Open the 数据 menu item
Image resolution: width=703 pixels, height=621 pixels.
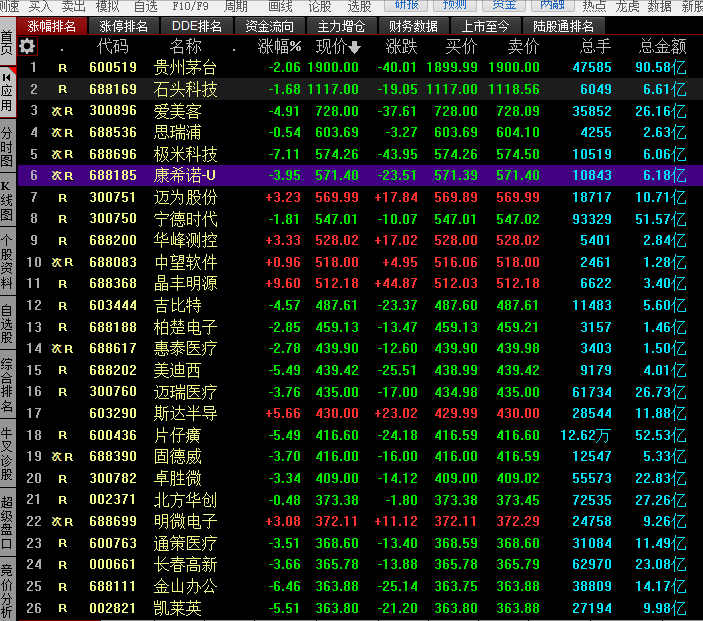pos(660,6)
